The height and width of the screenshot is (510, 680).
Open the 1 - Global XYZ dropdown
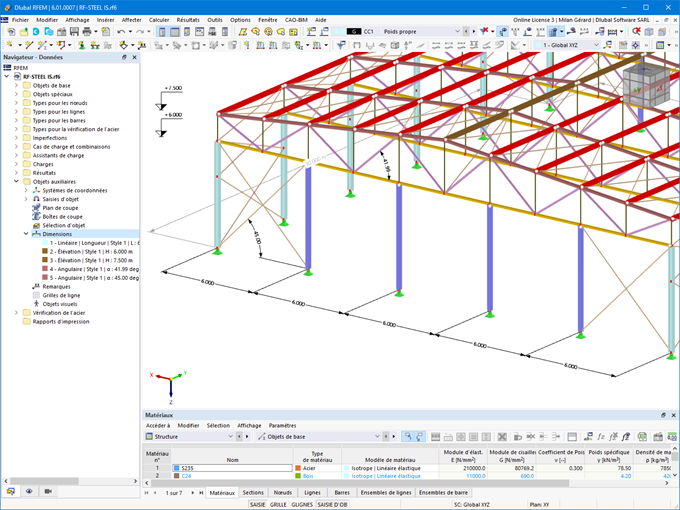point(596,45)
